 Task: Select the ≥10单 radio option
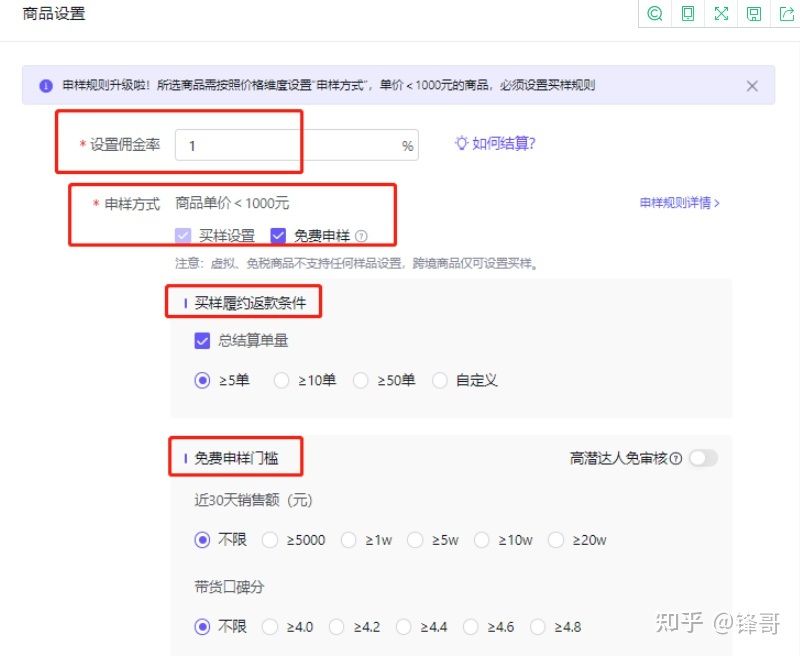(x=283, y=380)
